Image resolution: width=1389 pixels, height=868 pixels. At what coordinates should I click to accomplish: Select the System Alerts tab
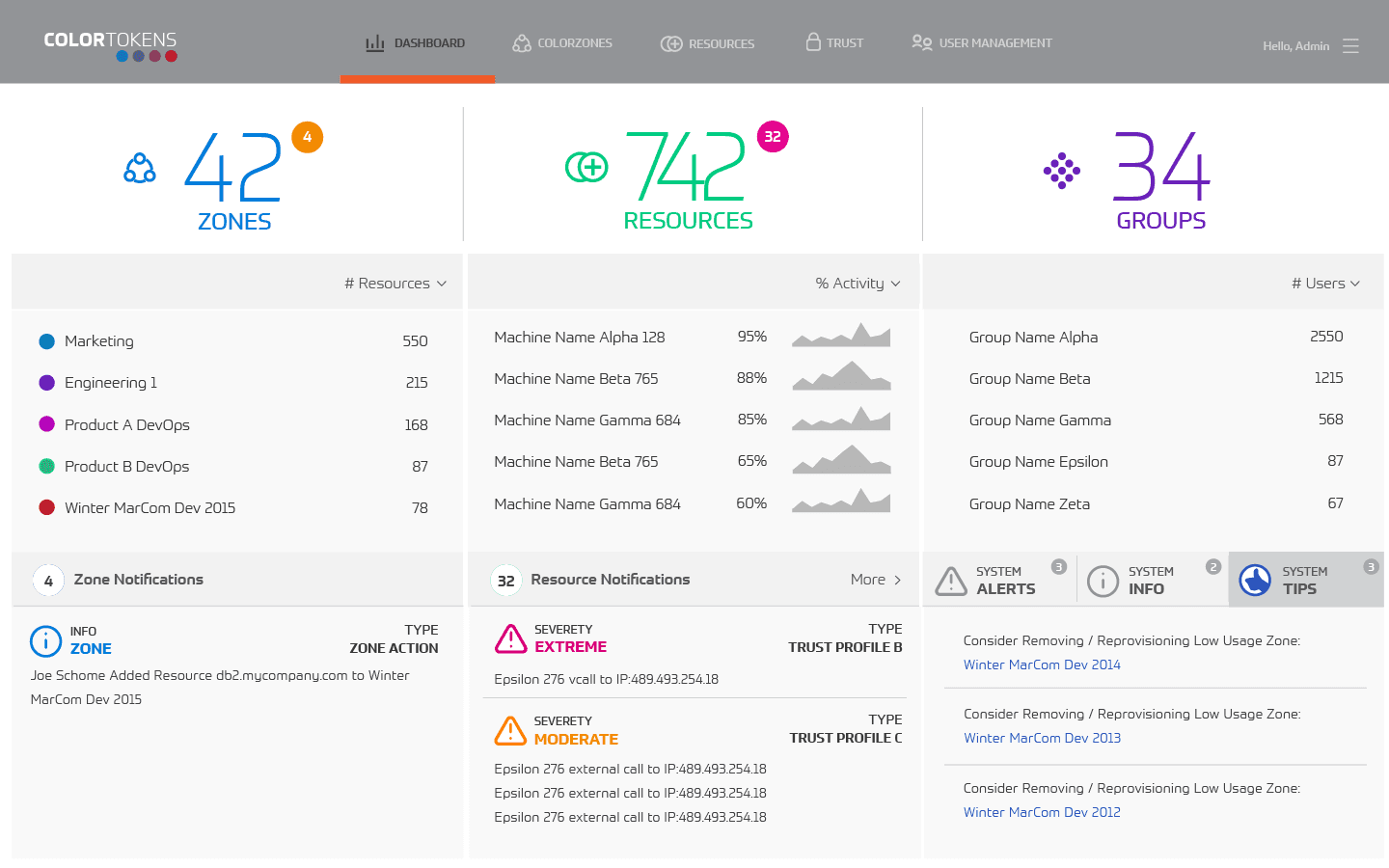tap(998, 581)
